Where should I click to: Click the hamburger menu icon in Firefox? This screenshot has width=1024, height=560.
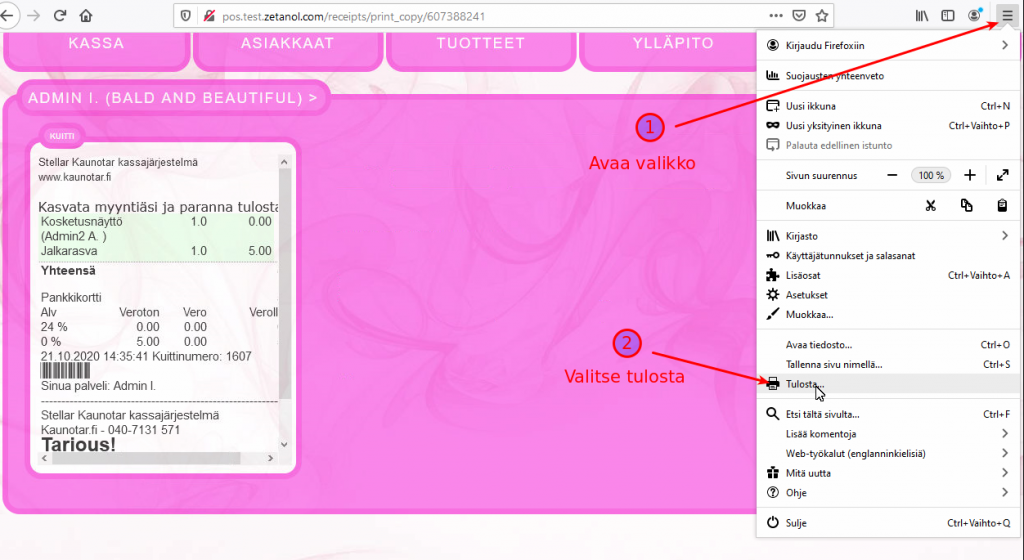(x=1007, y=15)
